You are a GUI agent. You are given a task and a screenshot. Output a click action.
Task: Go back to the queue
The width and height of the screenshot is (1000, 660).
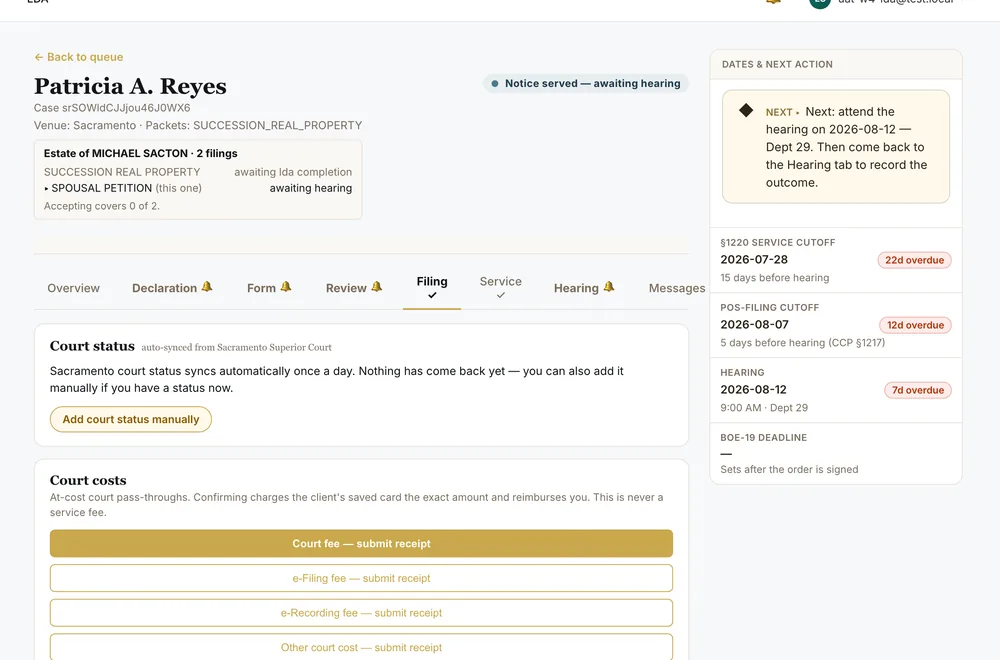pyautogui.click(x=78, y=57)
